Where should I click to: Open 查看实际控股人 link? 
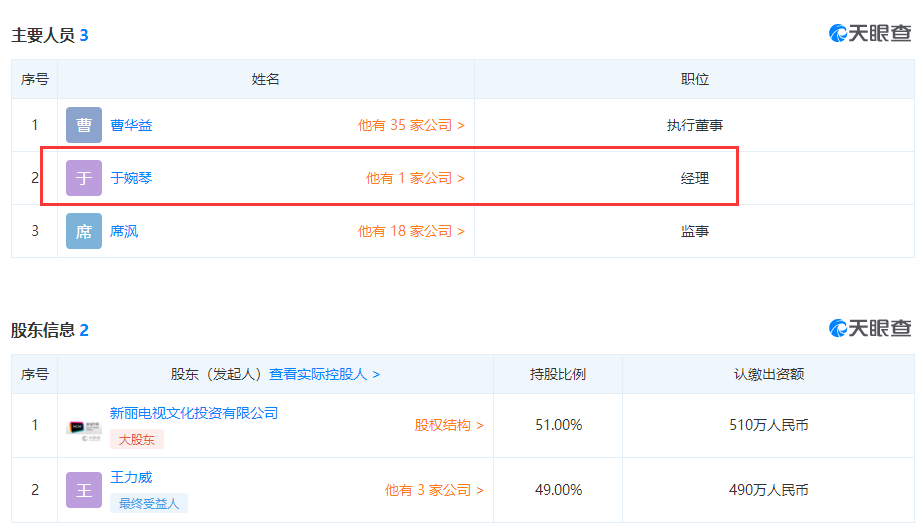[324, 374]
